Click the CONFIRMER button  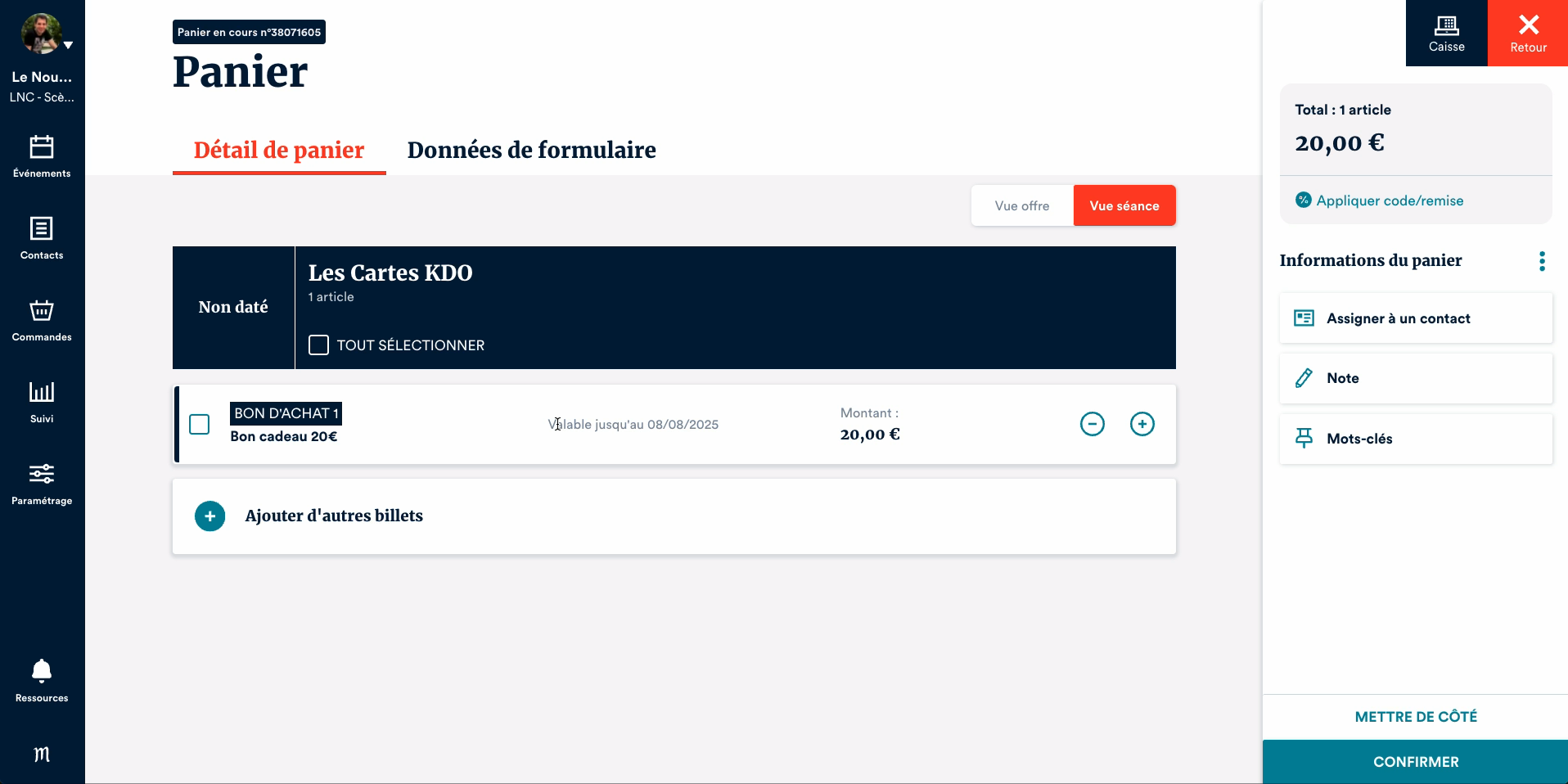1415,762
